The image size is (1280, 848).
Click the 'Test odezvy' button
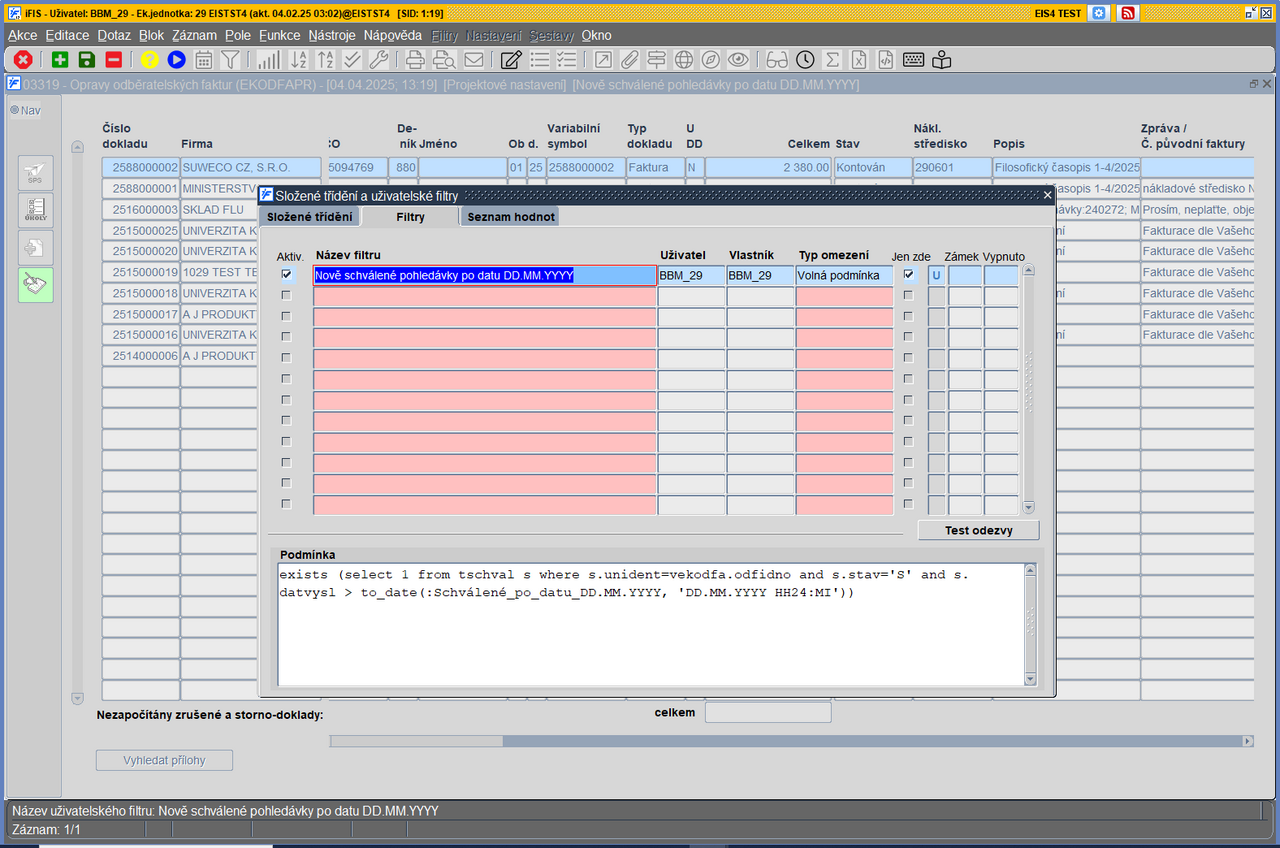[978, 530]
